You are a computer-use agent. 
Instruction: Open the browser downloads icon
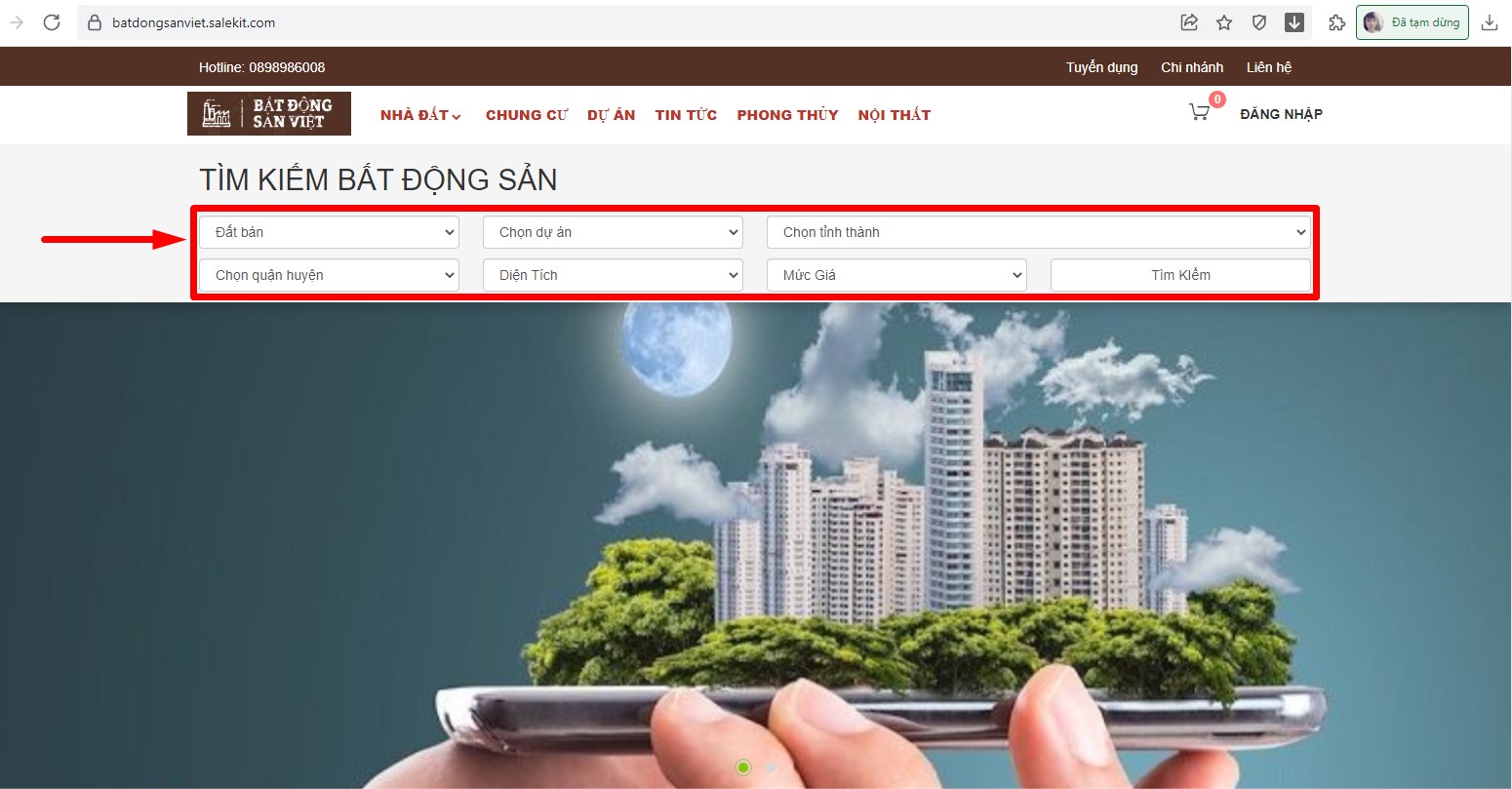(1489, 22)
